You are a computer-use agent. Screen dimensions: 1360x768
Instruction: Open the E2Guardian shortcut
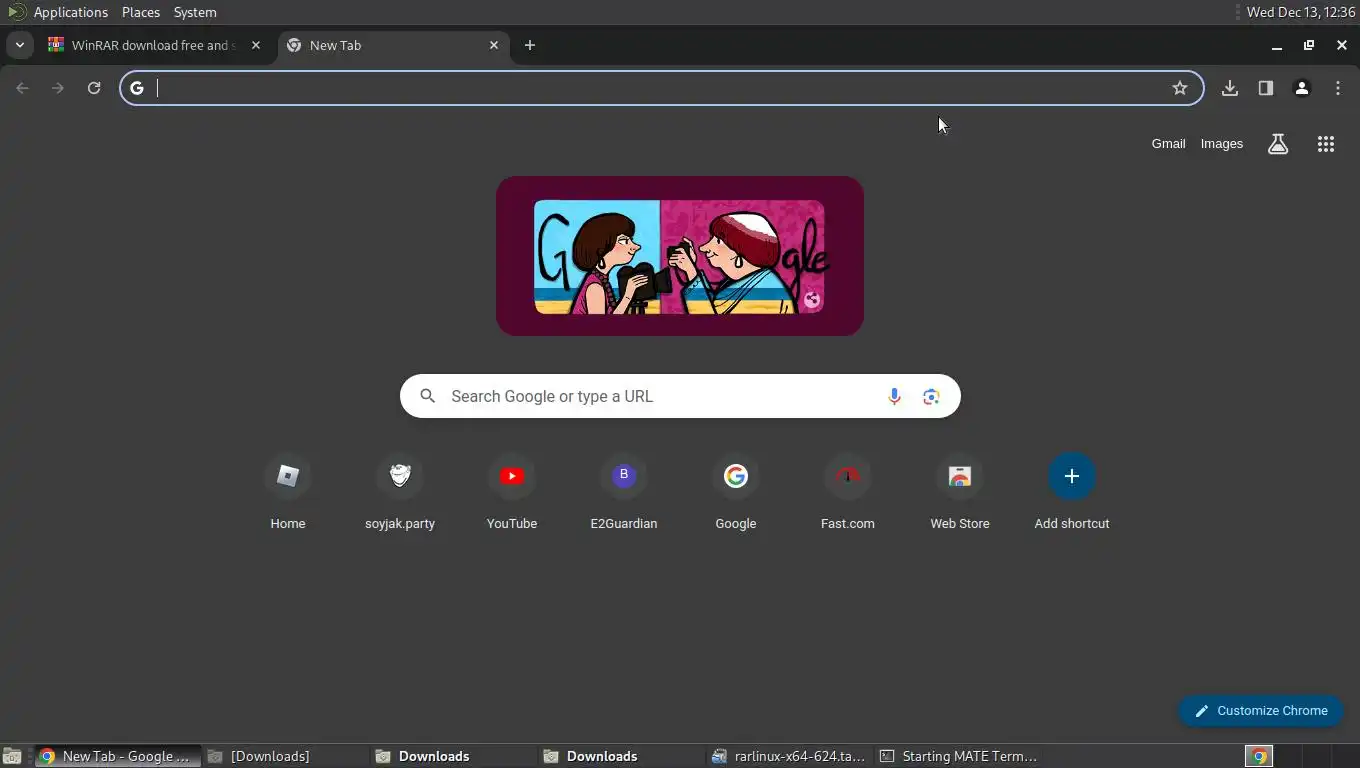coord(624,491)
